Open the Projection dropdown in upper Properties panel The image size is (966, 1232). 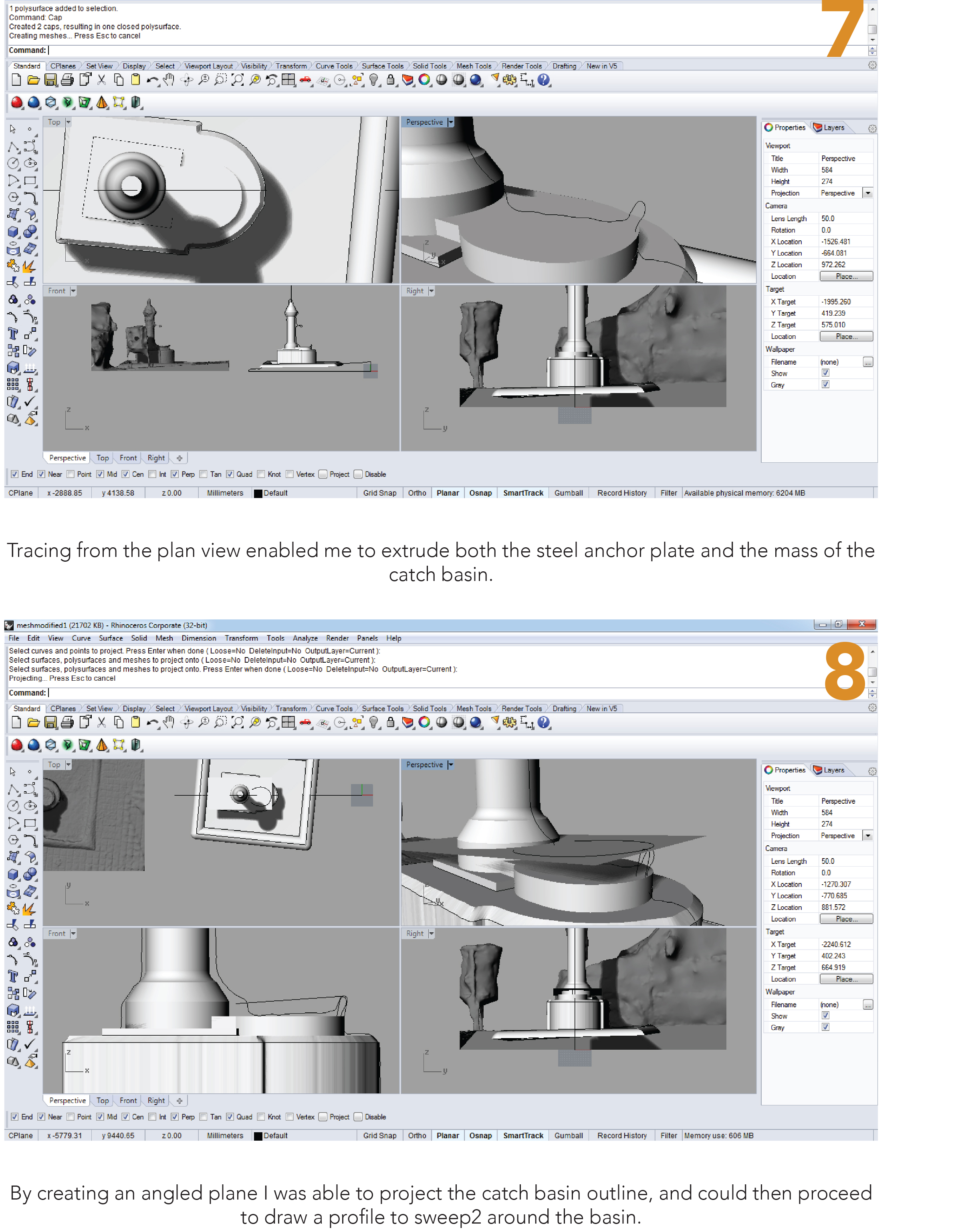tap(867, 194)
